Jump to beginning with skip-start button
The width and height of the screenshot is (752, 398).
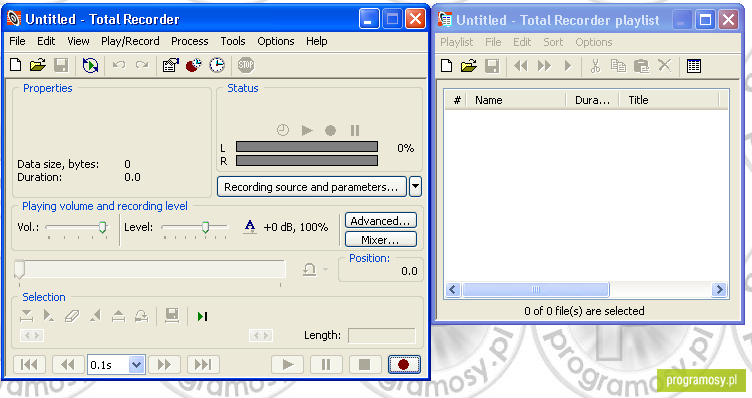(x=29, y=365)
